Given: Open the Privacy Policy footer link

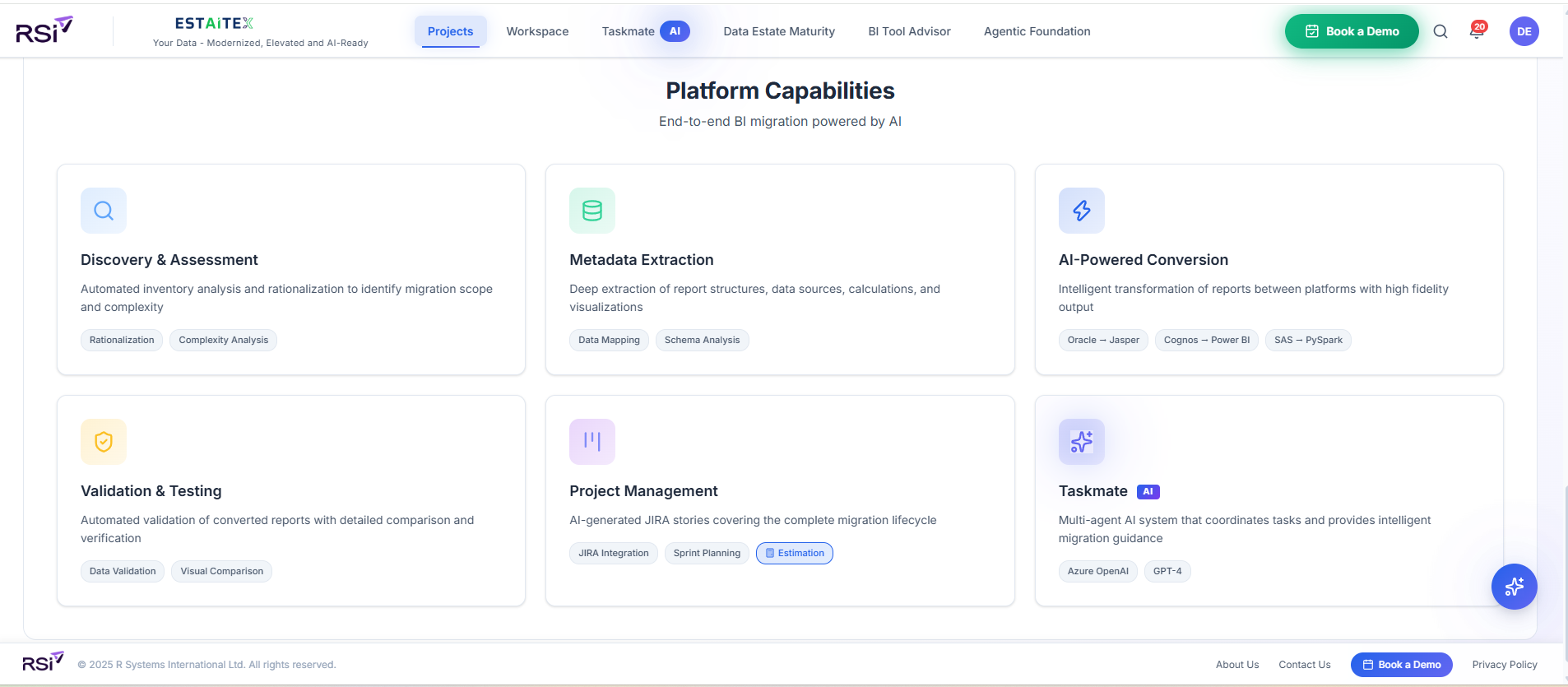Looking at the screenshot, I should coord(1505,665).
